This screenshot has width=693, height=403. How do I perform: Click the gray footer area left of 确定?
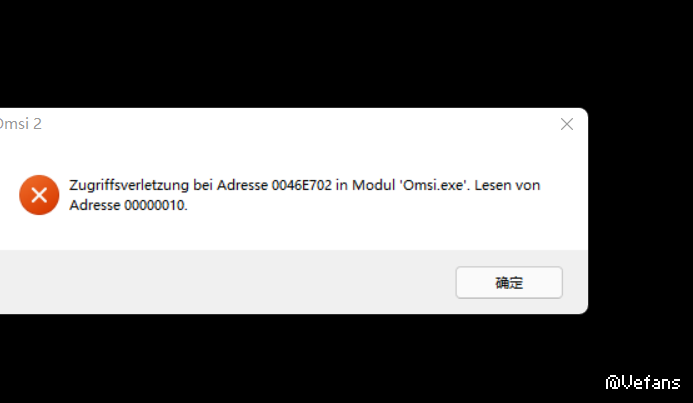[x=225, y=282]
